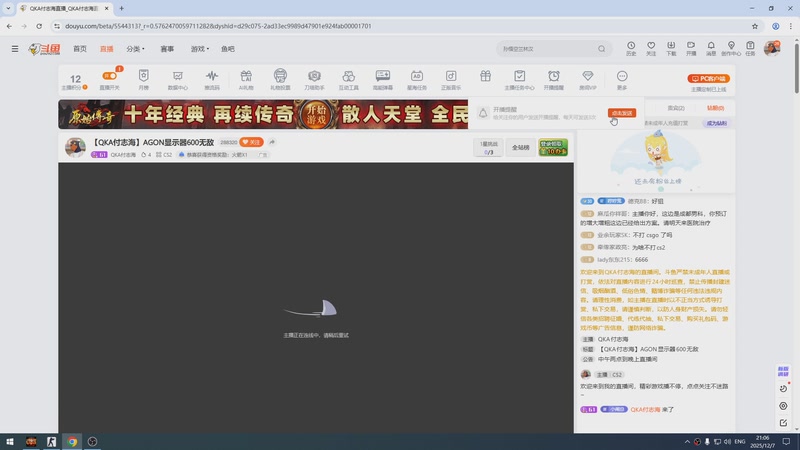Open the 正版音乐 licensed music tool
Screen dimensions: 800x450
(x=451, y=80)
